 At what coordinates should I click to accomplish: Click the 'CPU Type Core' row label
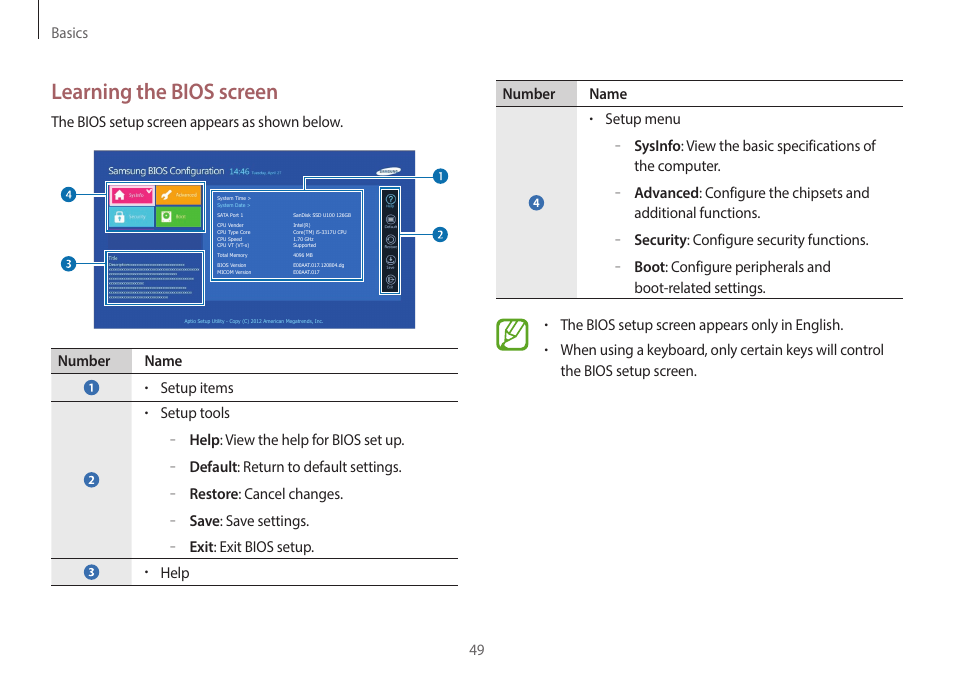pyautogui.click(x=233, y=232)
